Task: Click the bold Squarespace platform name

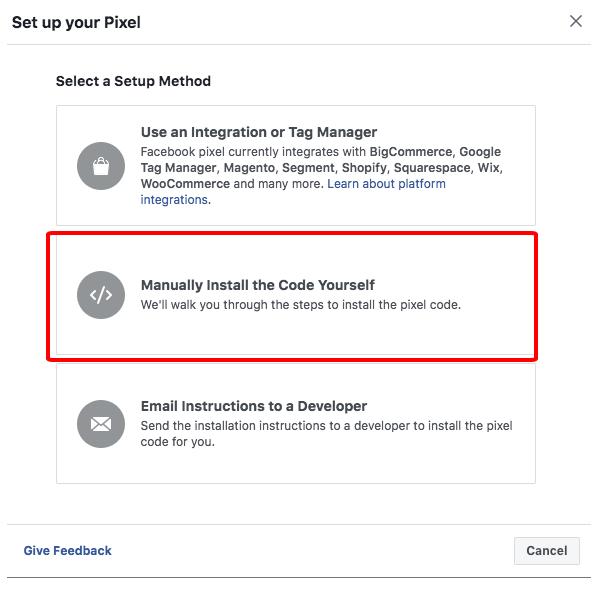Action: coord(432,168)
